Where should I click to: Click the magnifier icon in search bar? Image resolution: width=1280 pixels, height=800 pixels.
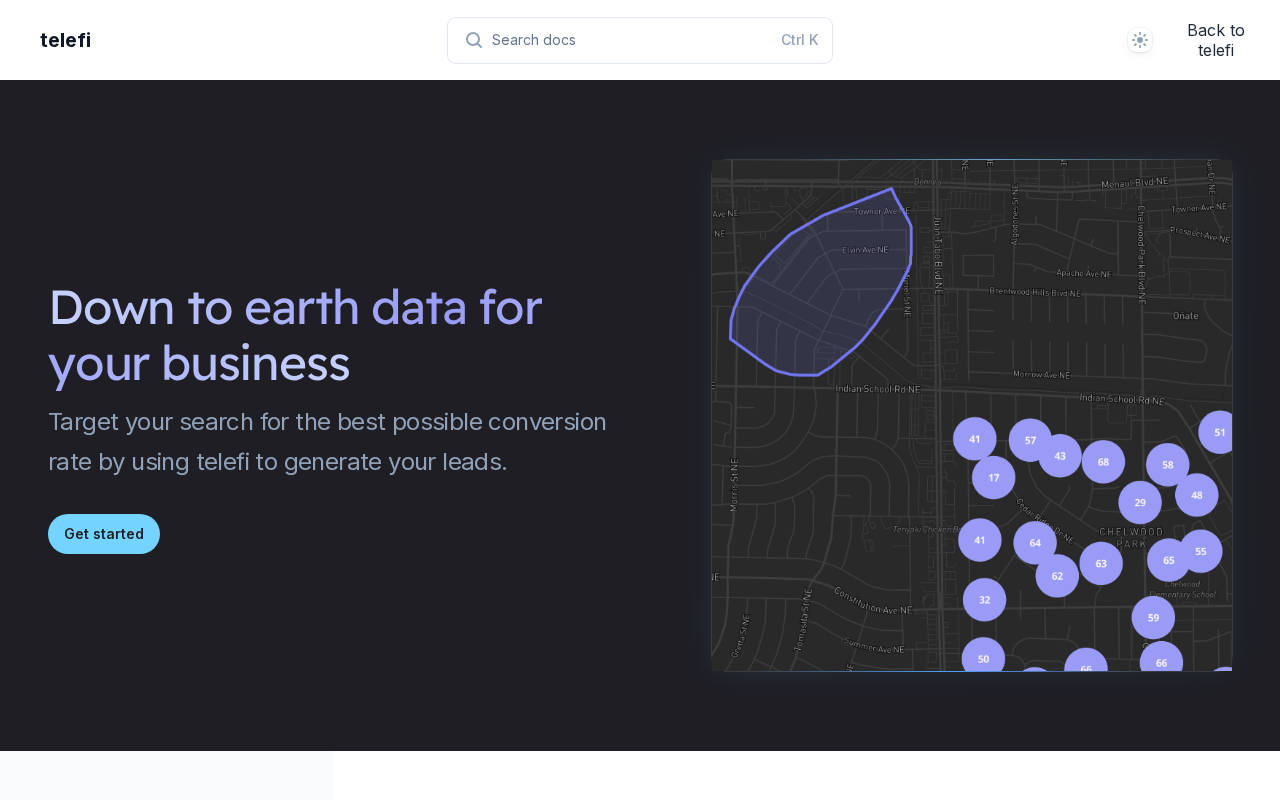coord(474,40)
